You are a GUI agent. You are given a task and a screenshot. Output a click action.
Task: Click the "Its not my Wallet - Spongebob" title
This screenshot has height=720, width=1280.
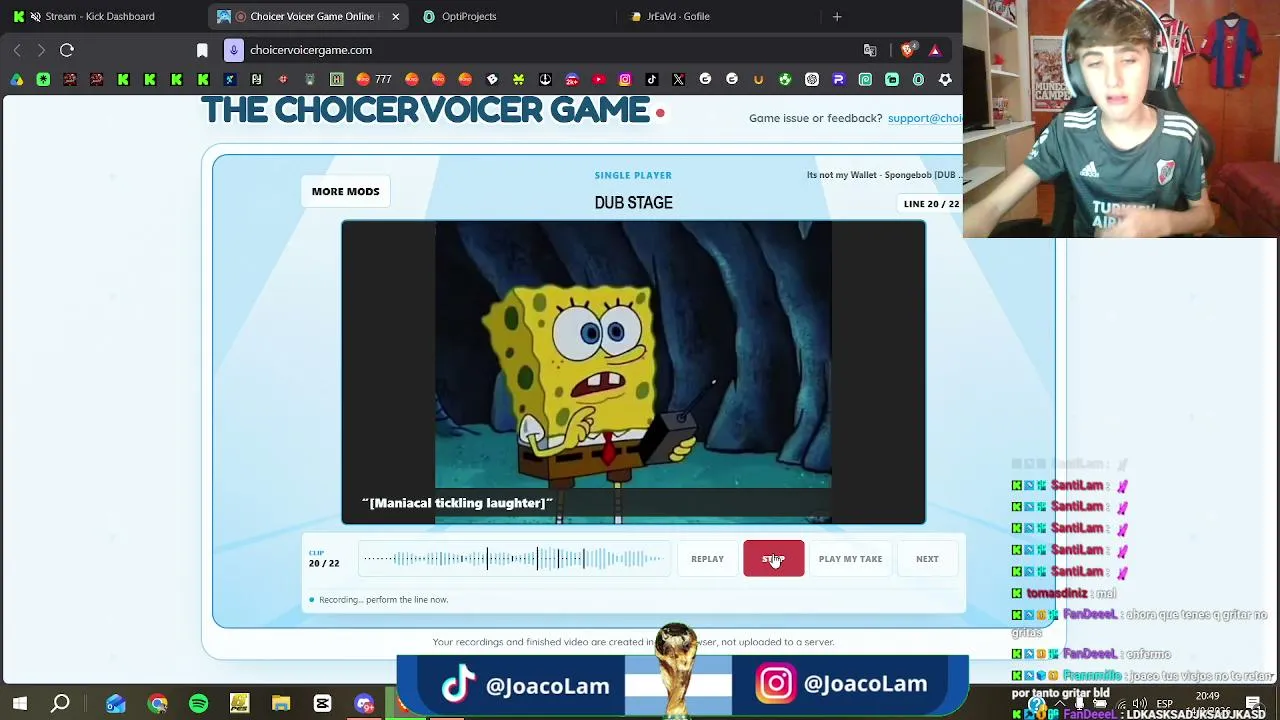click(884, 175)
